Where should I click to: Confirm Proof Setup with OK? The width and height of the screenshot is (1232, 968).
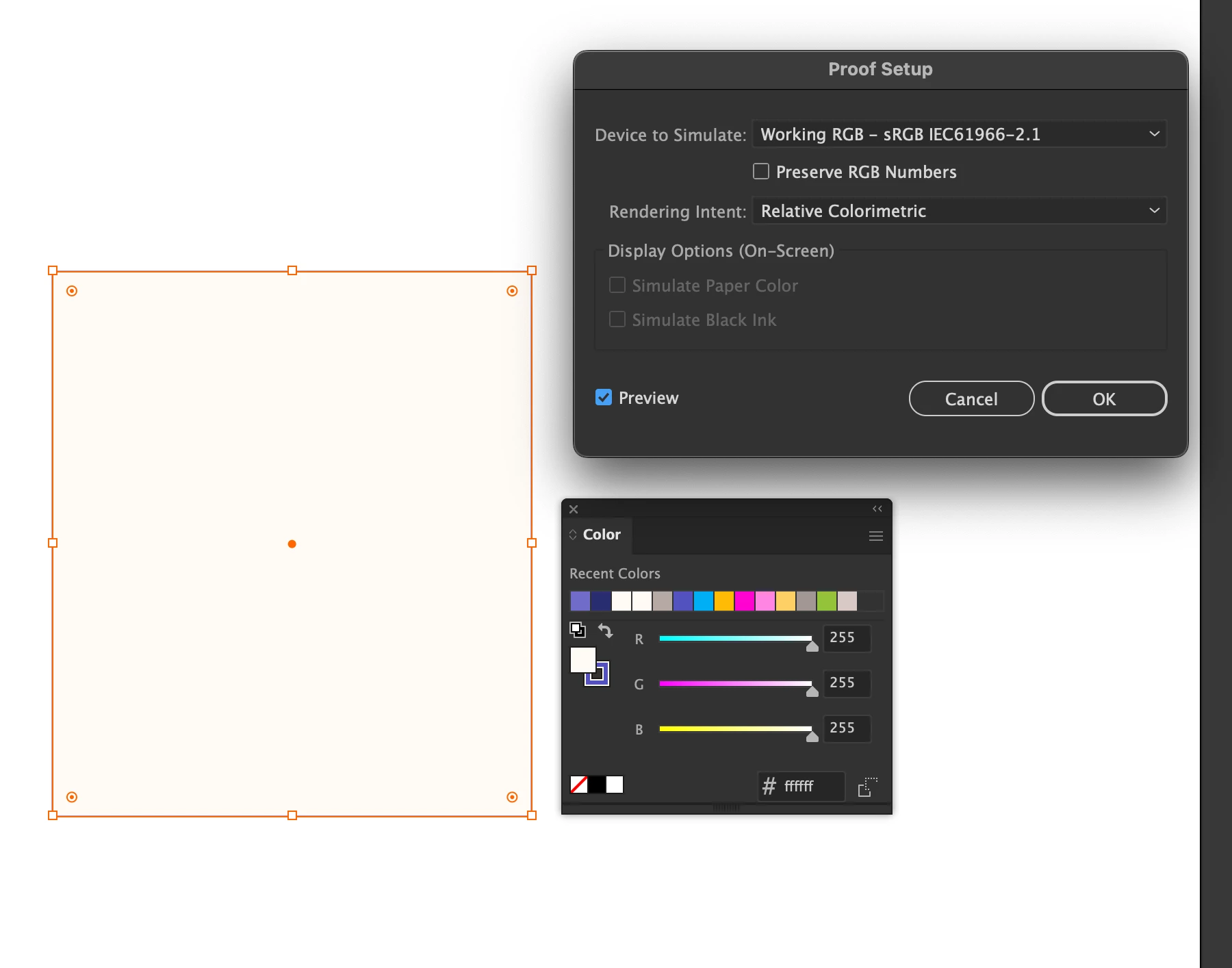click(1104, 398)
